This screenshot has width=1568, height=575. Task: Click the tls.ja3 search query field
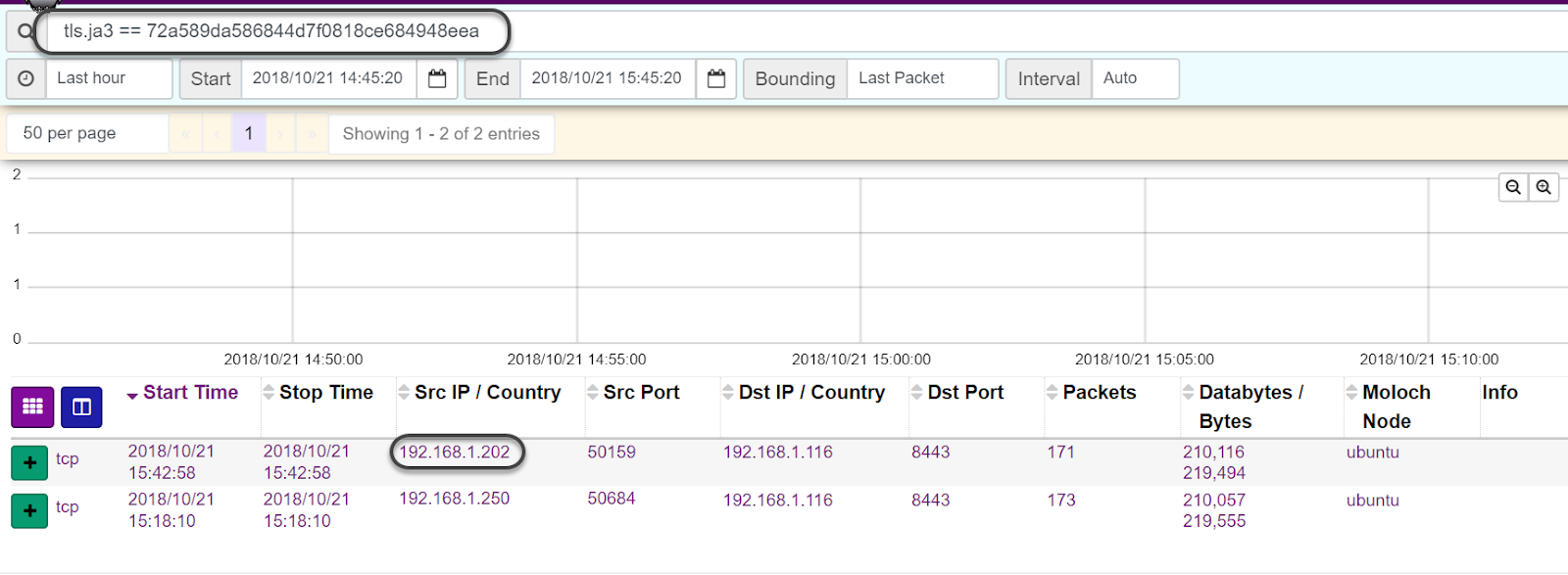271,31
